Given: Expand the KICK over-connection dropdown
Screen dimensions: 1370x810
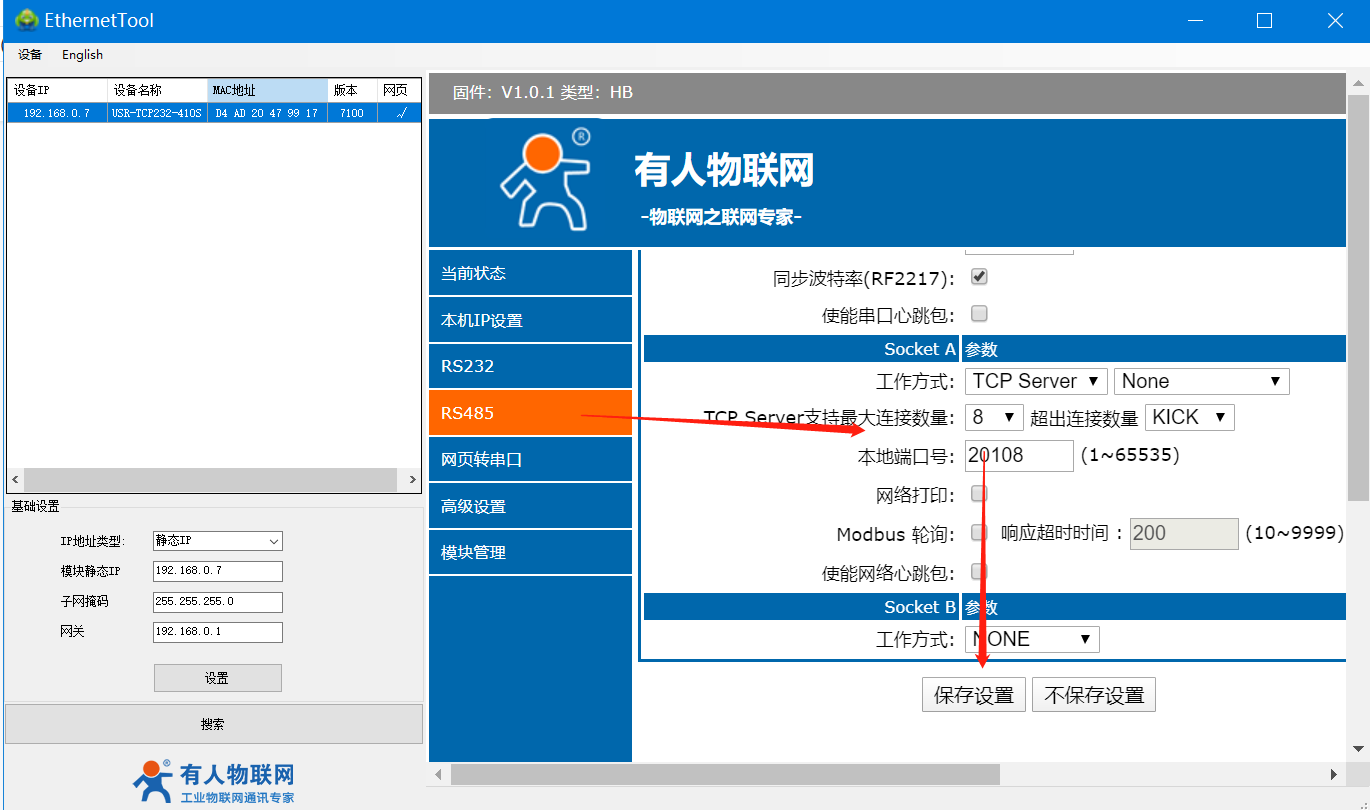Looking at the screenshot, I should tap(1189, 417).
